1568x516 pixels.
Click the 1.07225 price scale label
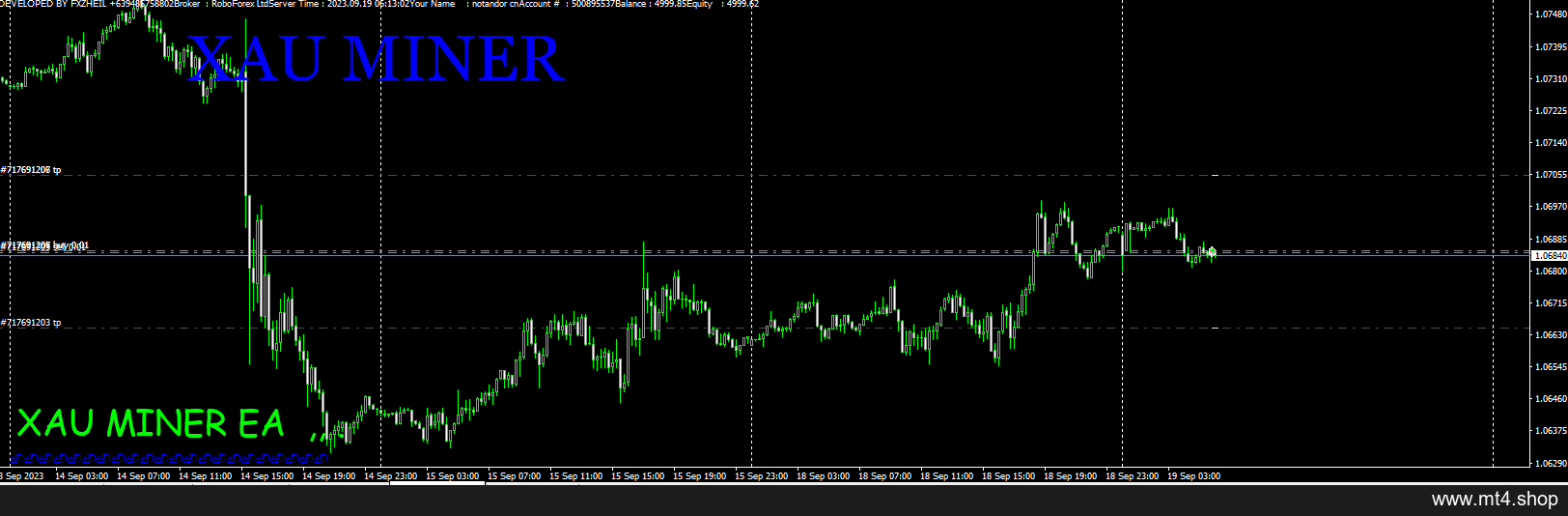coord(1551,110)
